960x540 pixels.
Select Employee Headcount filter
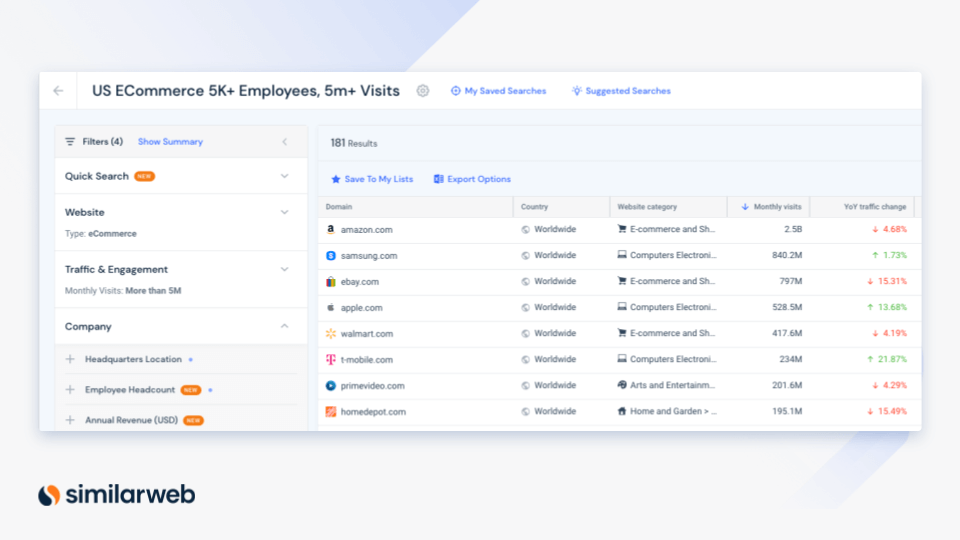click(x=130, y=390)
